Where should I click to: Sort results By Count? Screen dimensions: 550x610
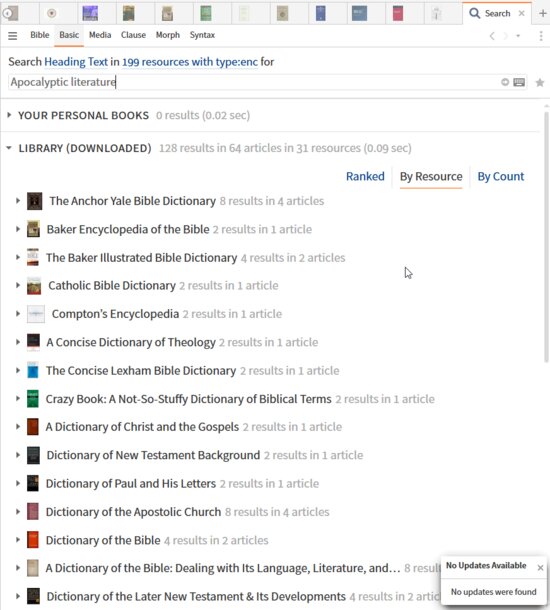click(x=501, y=177)
